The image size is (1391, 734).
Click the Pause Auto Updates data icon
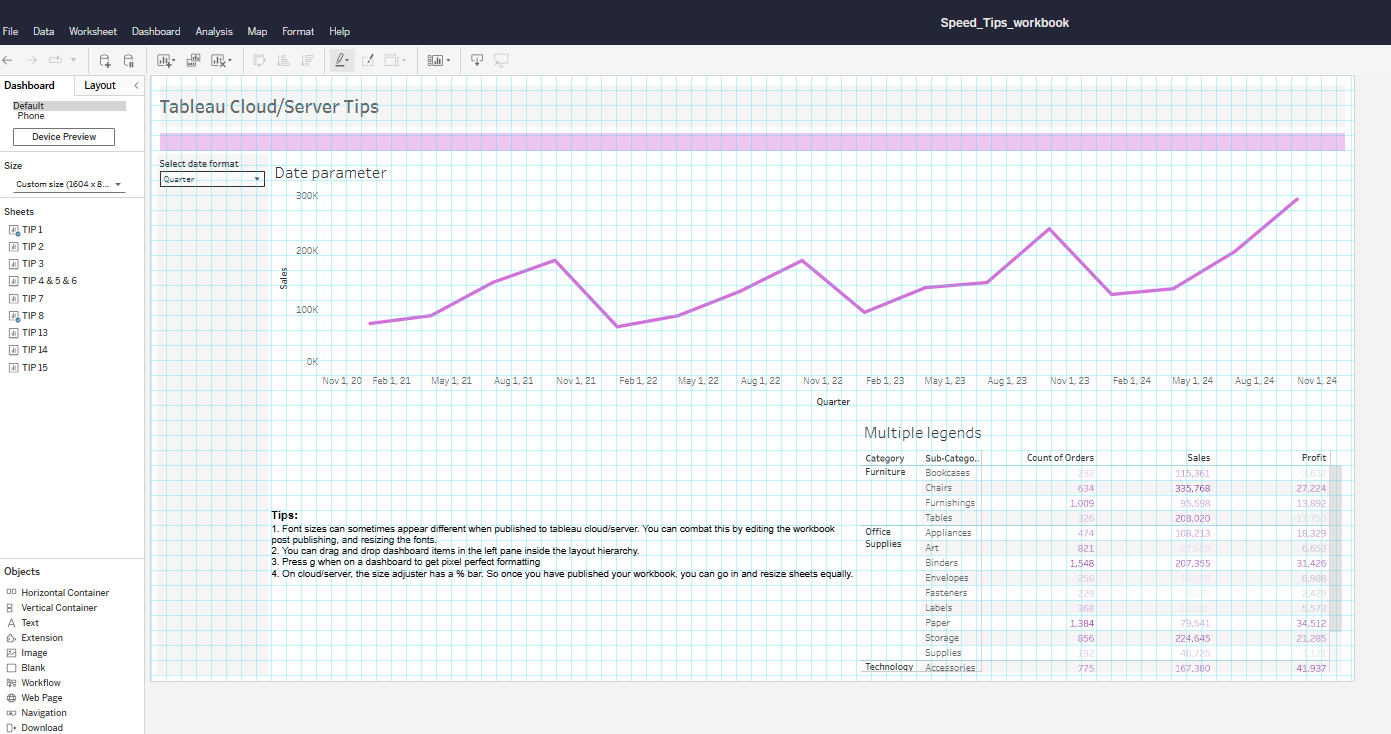point(129,60)
